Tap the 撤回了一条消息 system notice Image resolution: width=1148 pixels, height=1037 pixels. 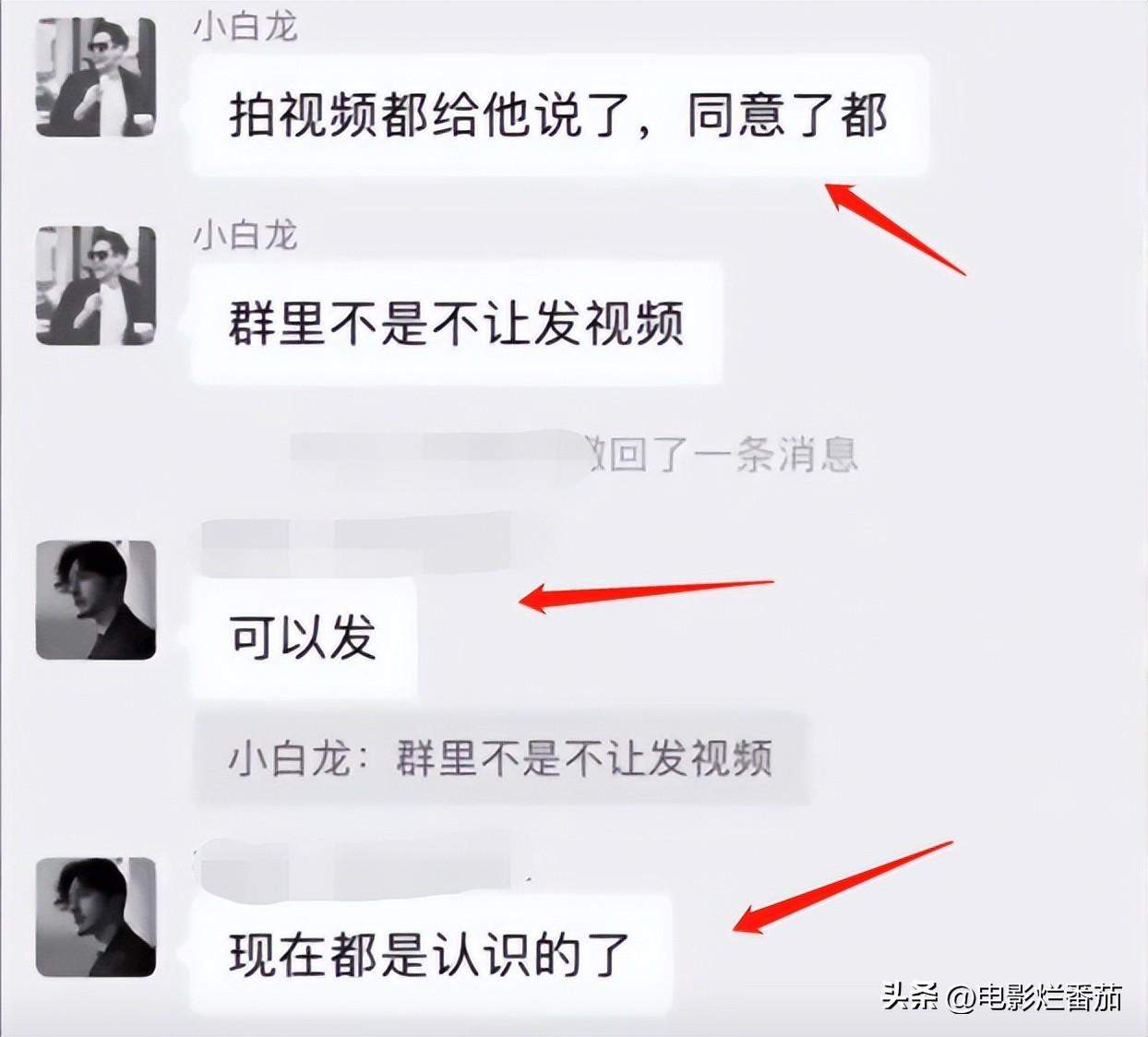tap(574, 454)
